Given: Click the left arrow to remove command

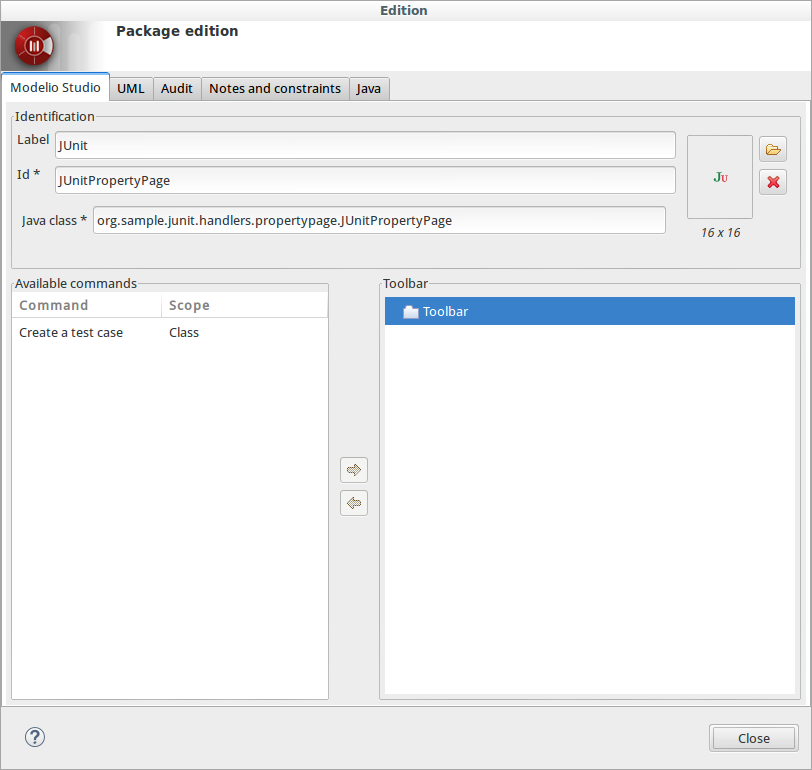Looking at the screenshot, I should click(354, 503).
